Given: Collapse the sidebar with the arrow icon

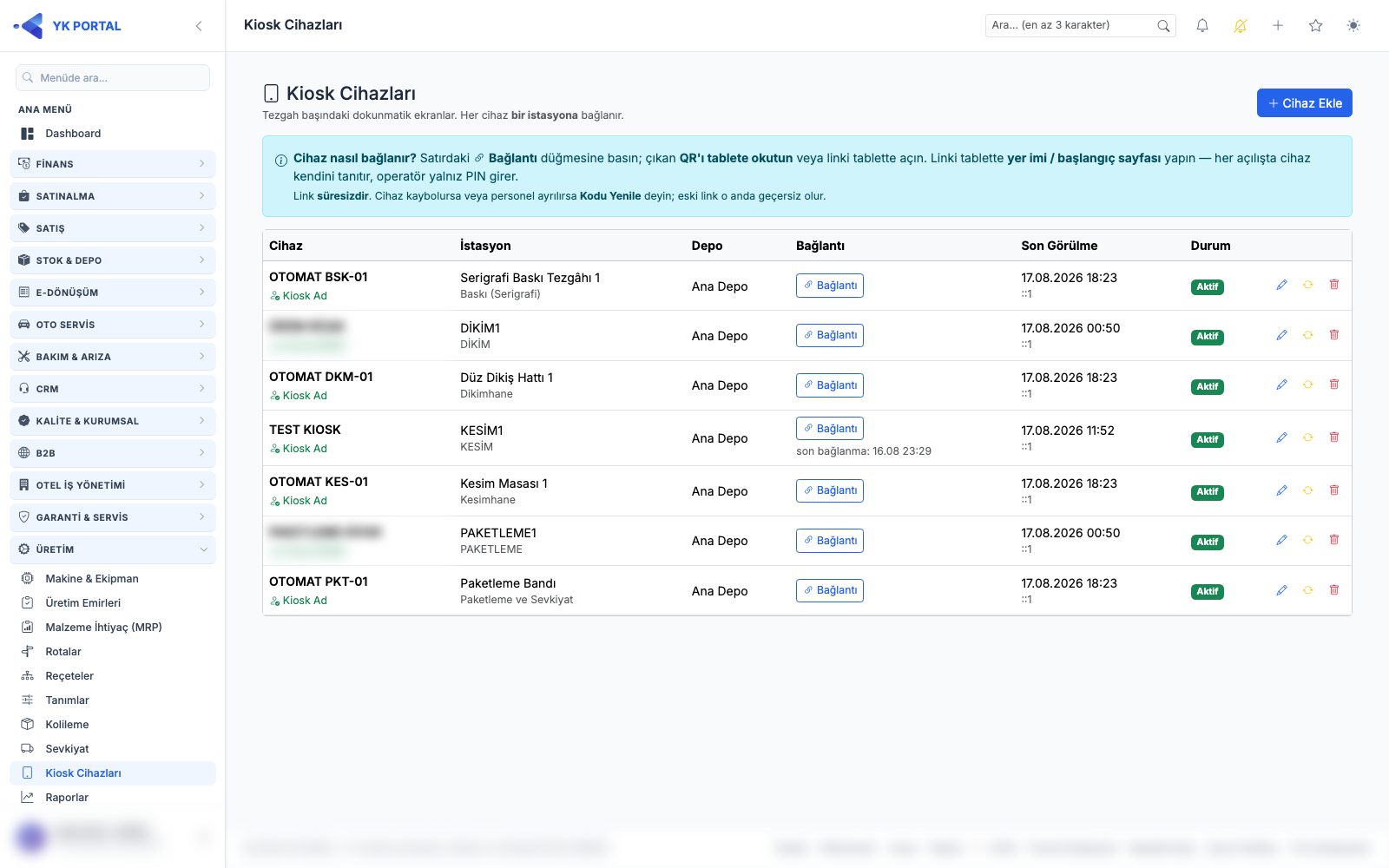Looking at the screenshot, I should [x=199, y=26].
